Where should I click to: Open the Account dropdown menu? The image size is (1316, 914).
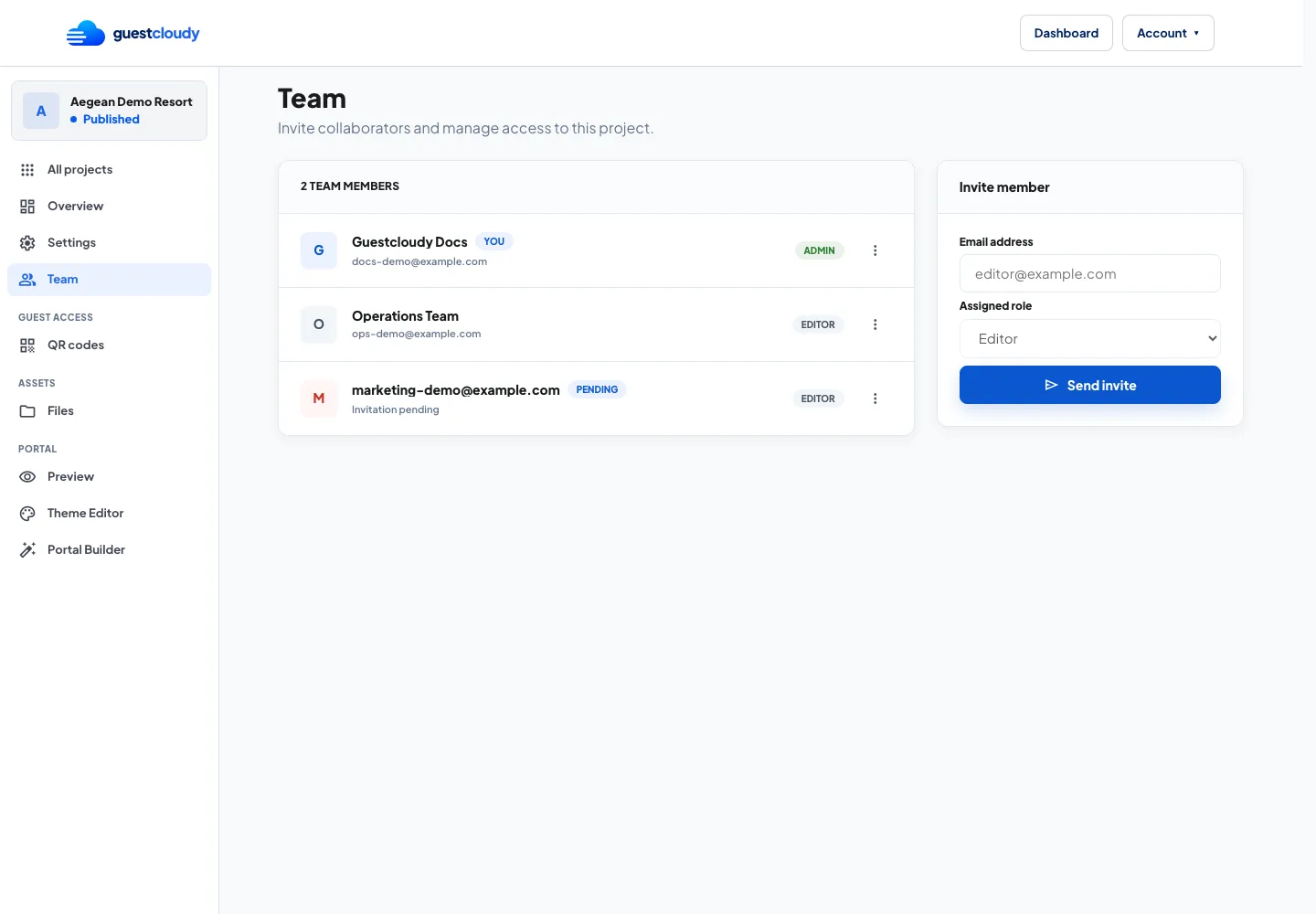(x=1168, y=33)
